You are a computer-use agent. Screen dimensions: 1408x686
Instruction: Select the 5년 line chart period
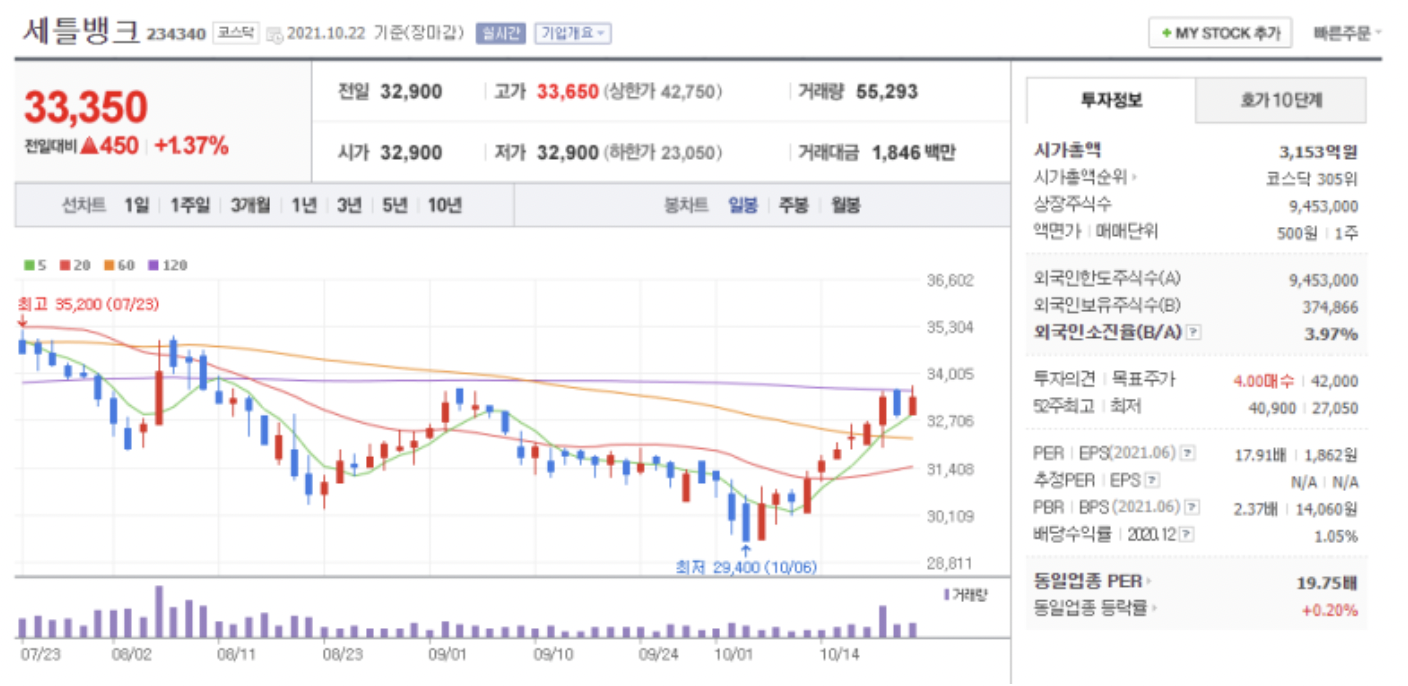click(x=394, y=205)
